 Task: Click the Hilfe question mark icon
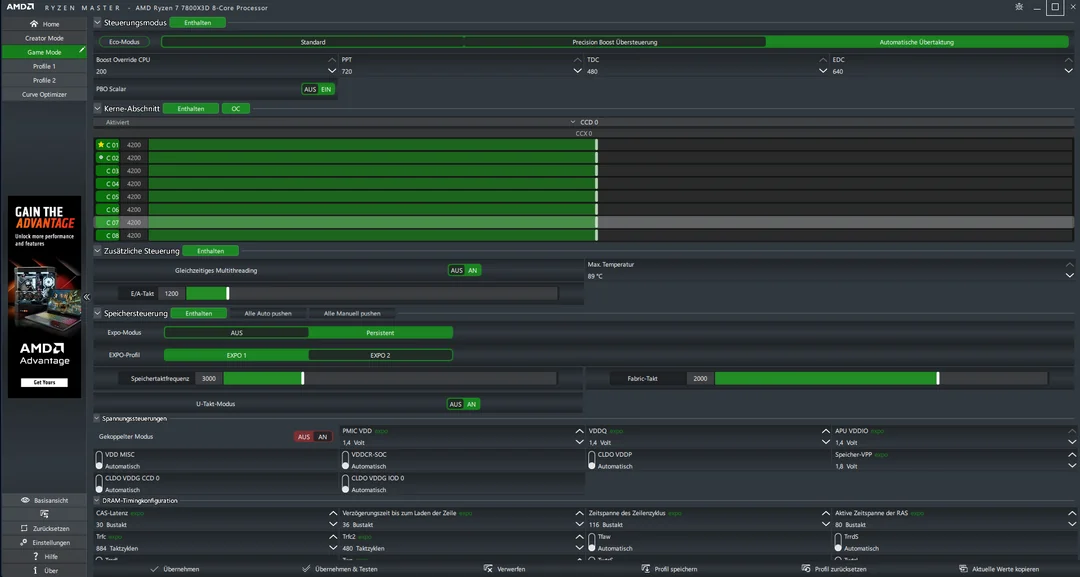[x=36, y=556]
